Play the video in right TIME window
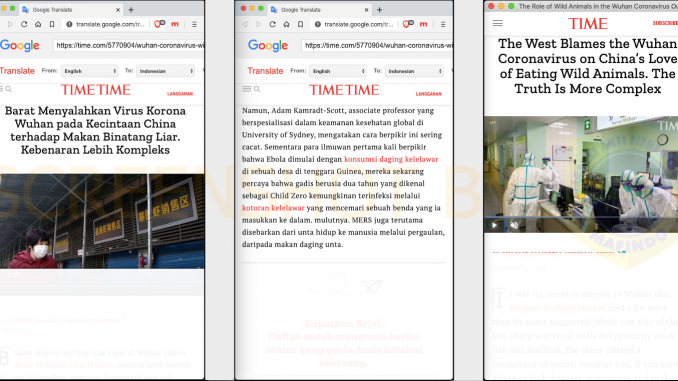 [x=494, y=225]
